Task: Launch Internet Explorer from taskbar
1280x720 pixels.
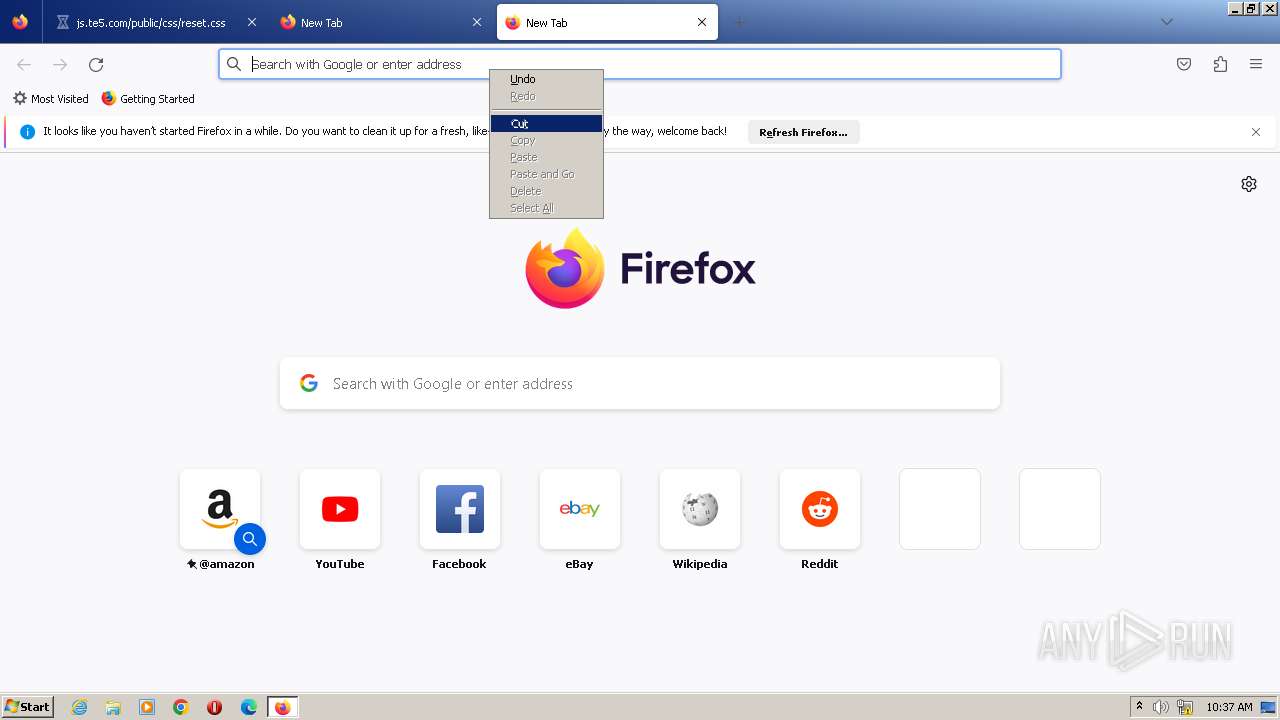Action: point(79,707)
